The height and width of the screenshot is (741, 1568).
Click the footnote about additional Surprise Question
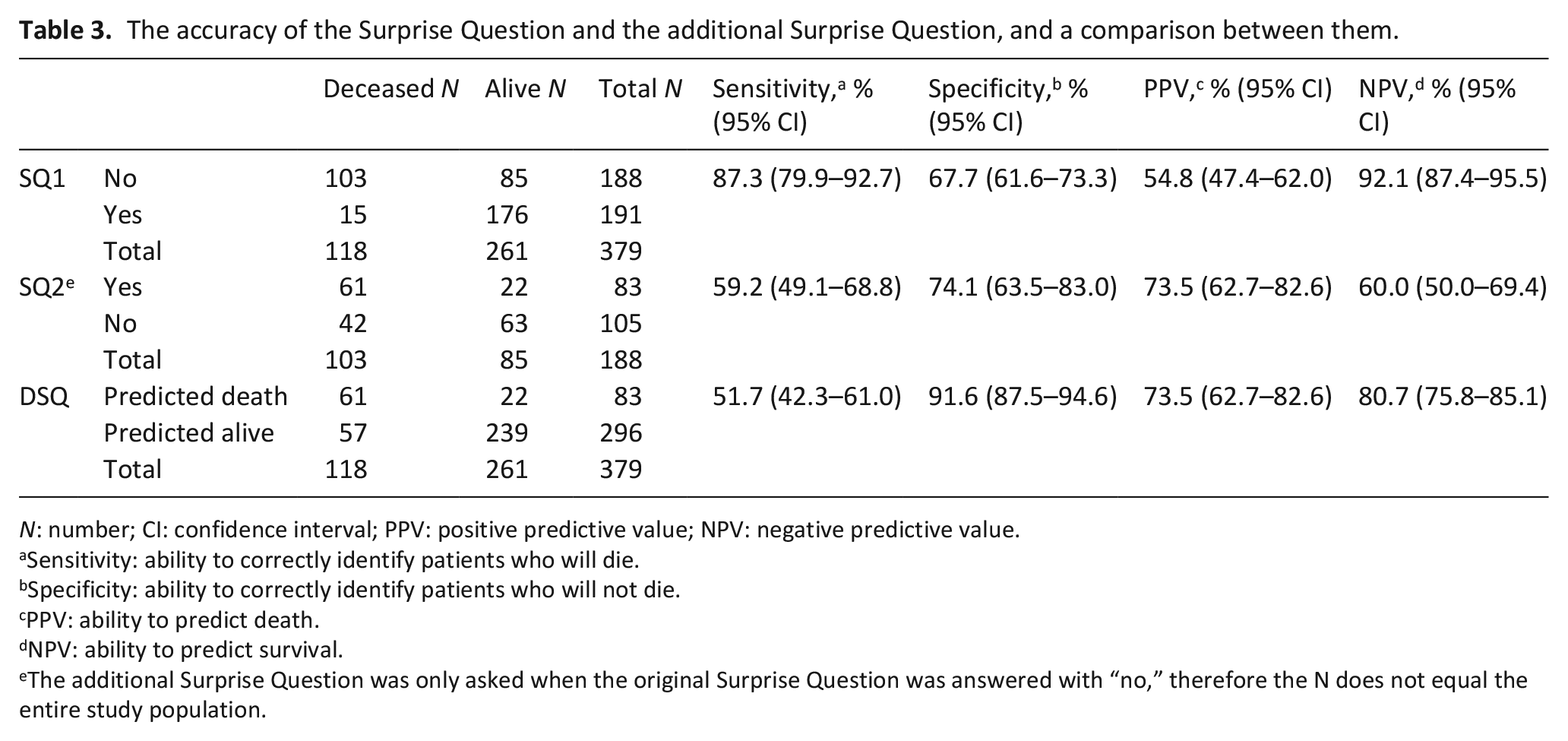point(773,695)
